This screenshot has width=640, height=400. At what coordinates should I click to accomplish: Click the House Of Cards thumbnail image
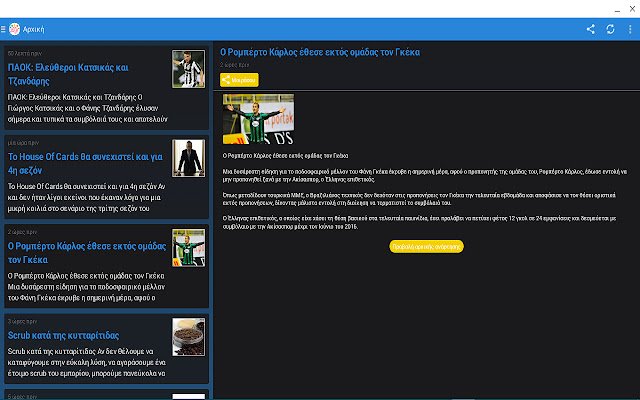(x=189, y=158)
